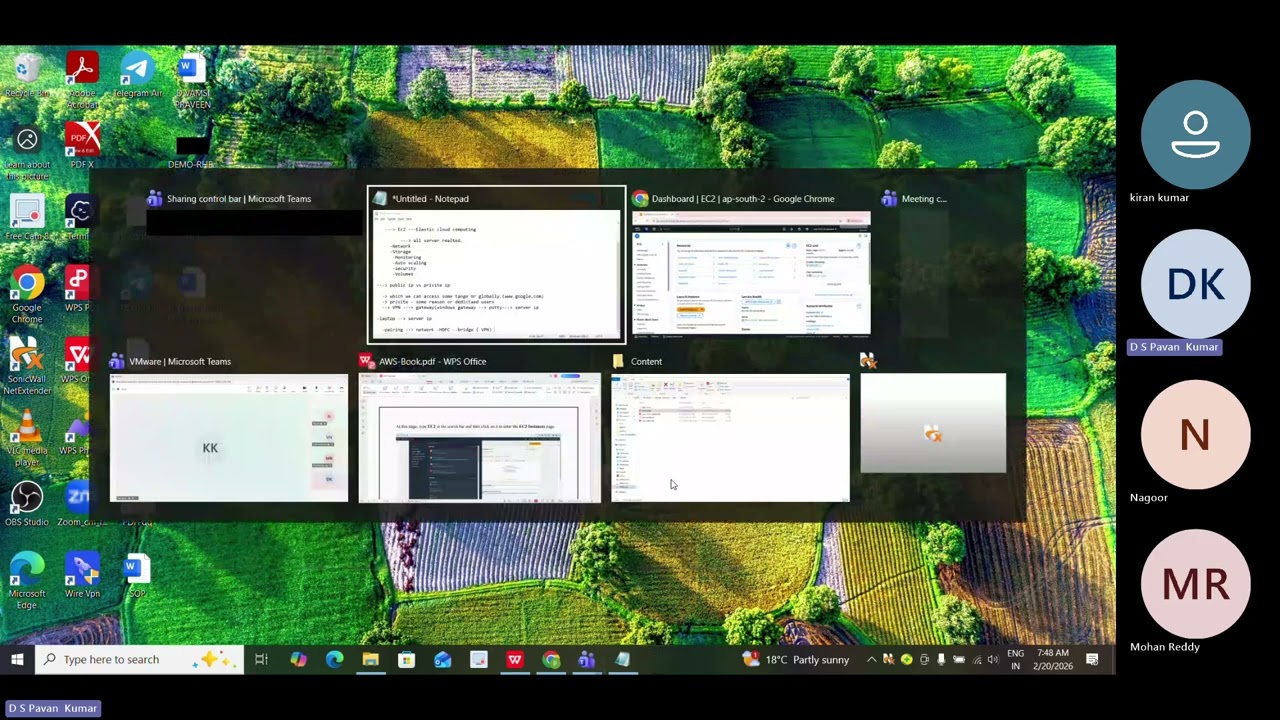
Task: Select Mohan Reddy participant avatar
Action: click(1195, 584)
